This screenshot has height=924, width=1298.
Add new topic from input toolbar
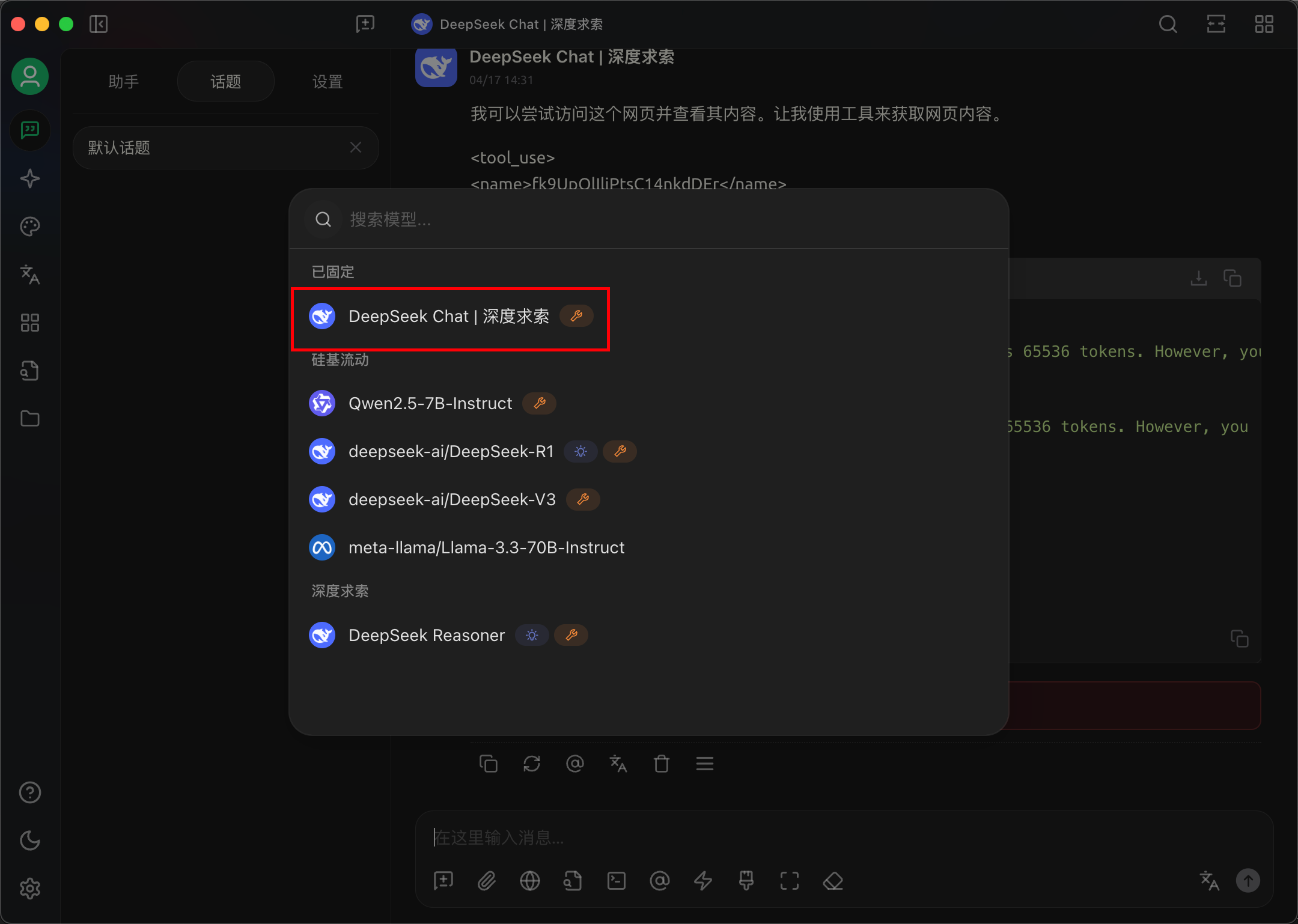pyautogui.click(x=443, y=881)
